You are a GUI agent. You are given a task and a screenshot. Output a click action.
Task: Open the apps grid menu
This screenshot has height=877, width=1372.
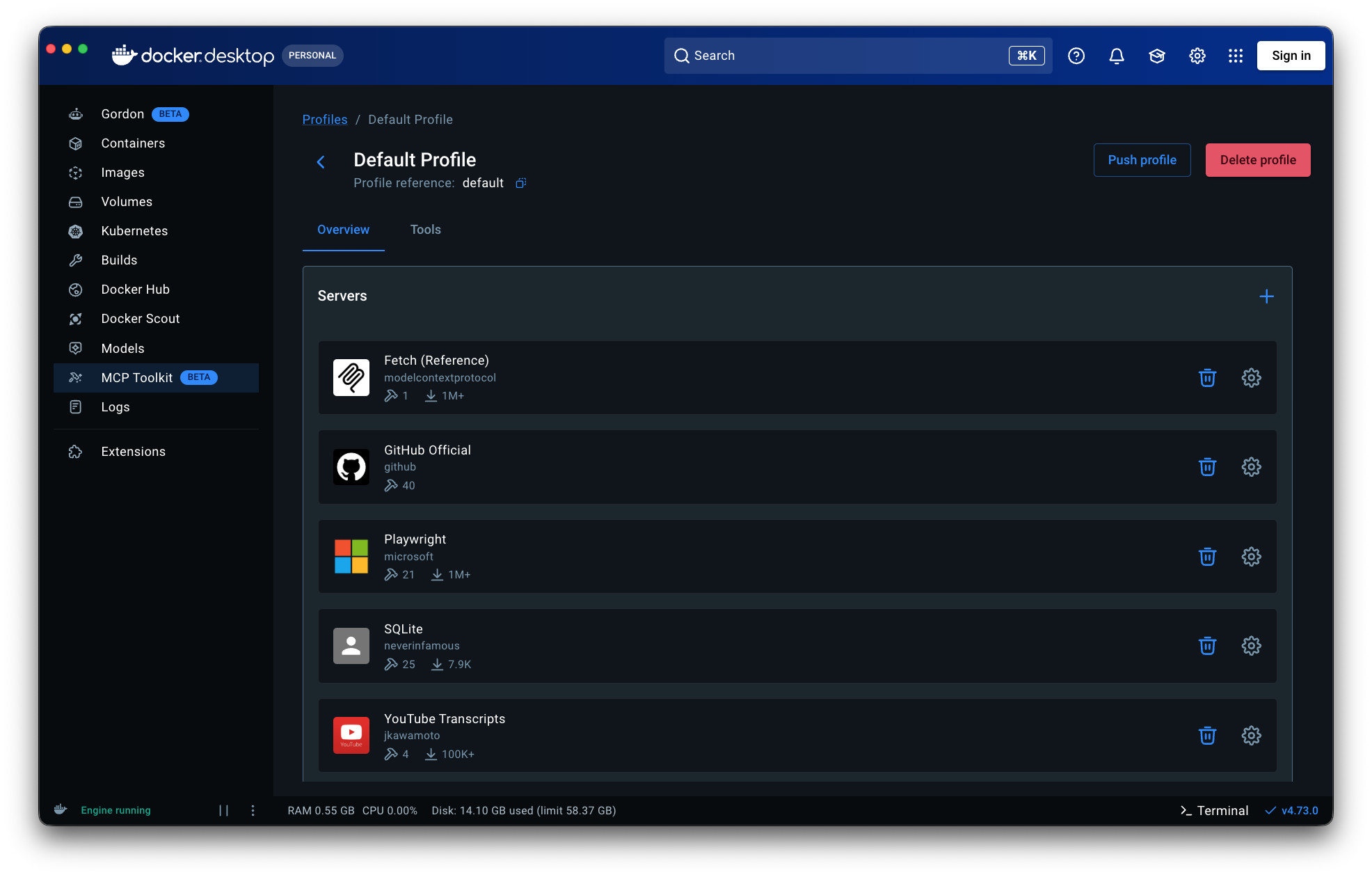(x=1235, y=56)
